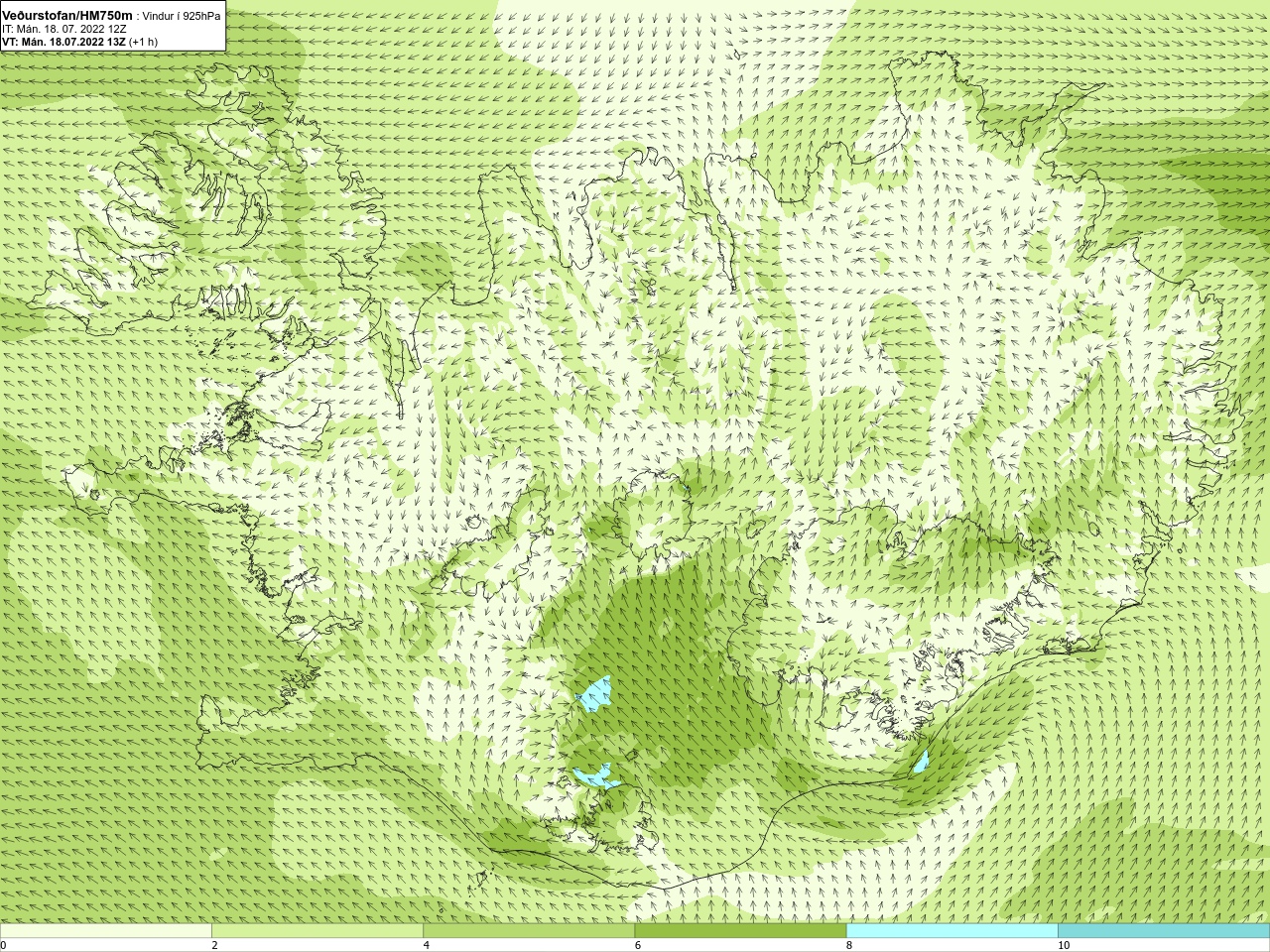
Task: Click the Veðurstofan/HM750m title text
Action: click(x=67, y=16)
